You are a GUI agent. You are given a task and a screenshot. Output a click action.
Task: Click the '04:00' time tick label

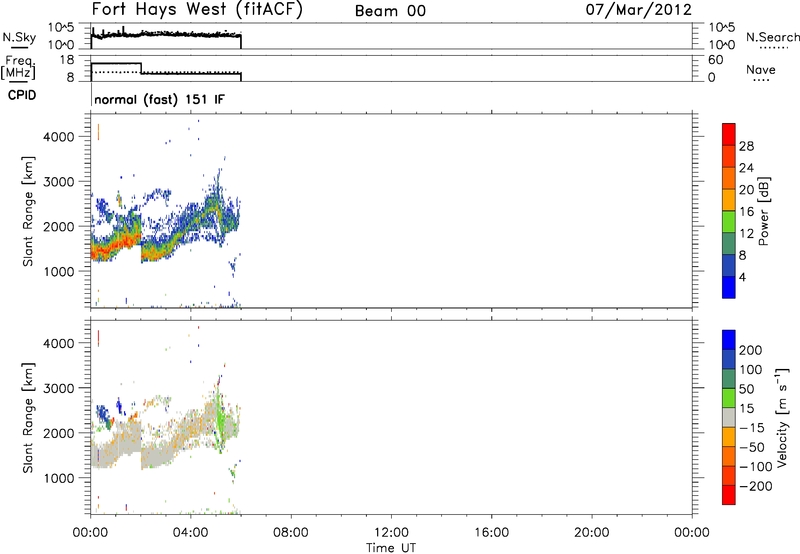click(x=190, y=533)
